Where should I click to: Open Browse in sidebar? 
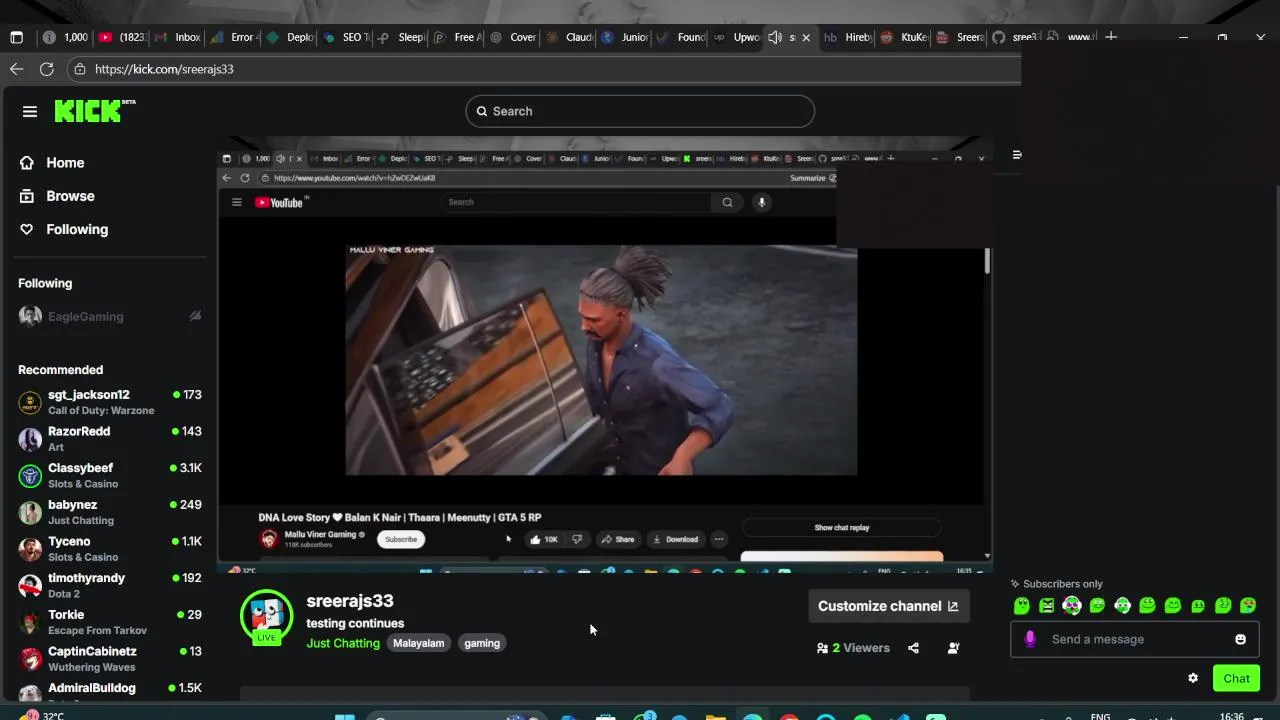tap(57, 196)
